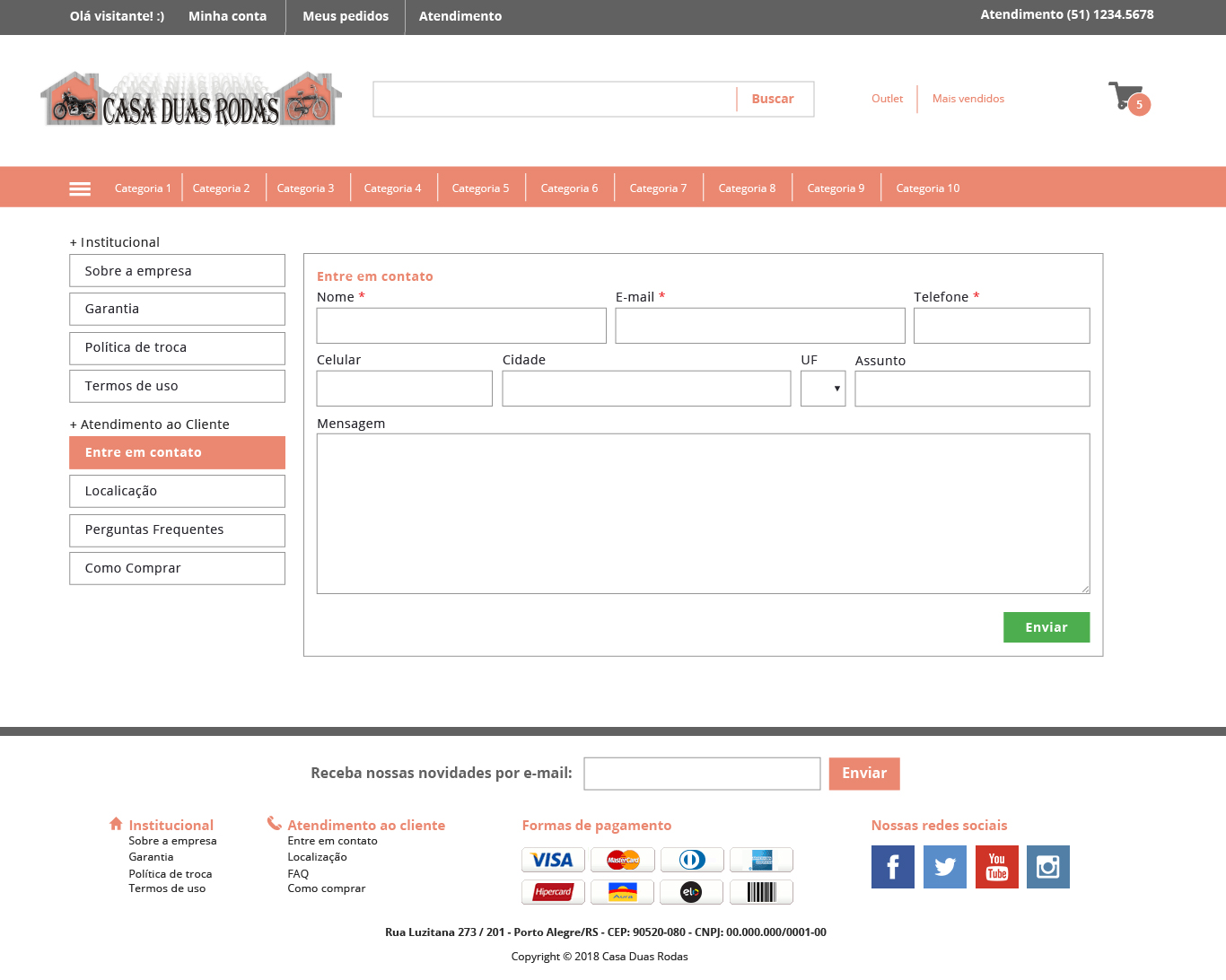Screen dimensions: 1226x980
Task: Click the boleto barcode payment icon
Action: coord(761,892)
